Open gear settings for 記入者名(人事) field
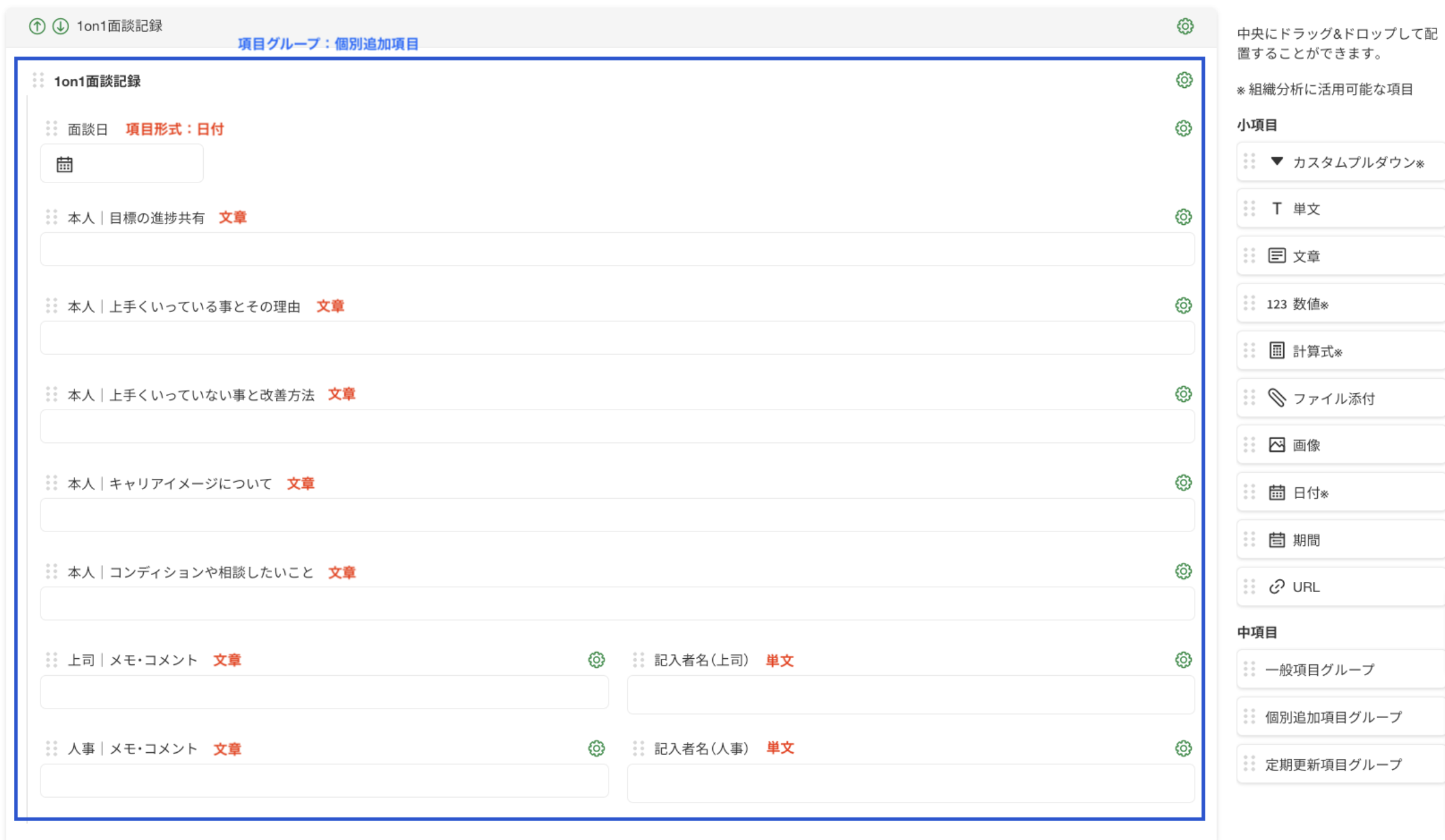This screenshot has width=1445, height=840. (x=1183, y=748)
